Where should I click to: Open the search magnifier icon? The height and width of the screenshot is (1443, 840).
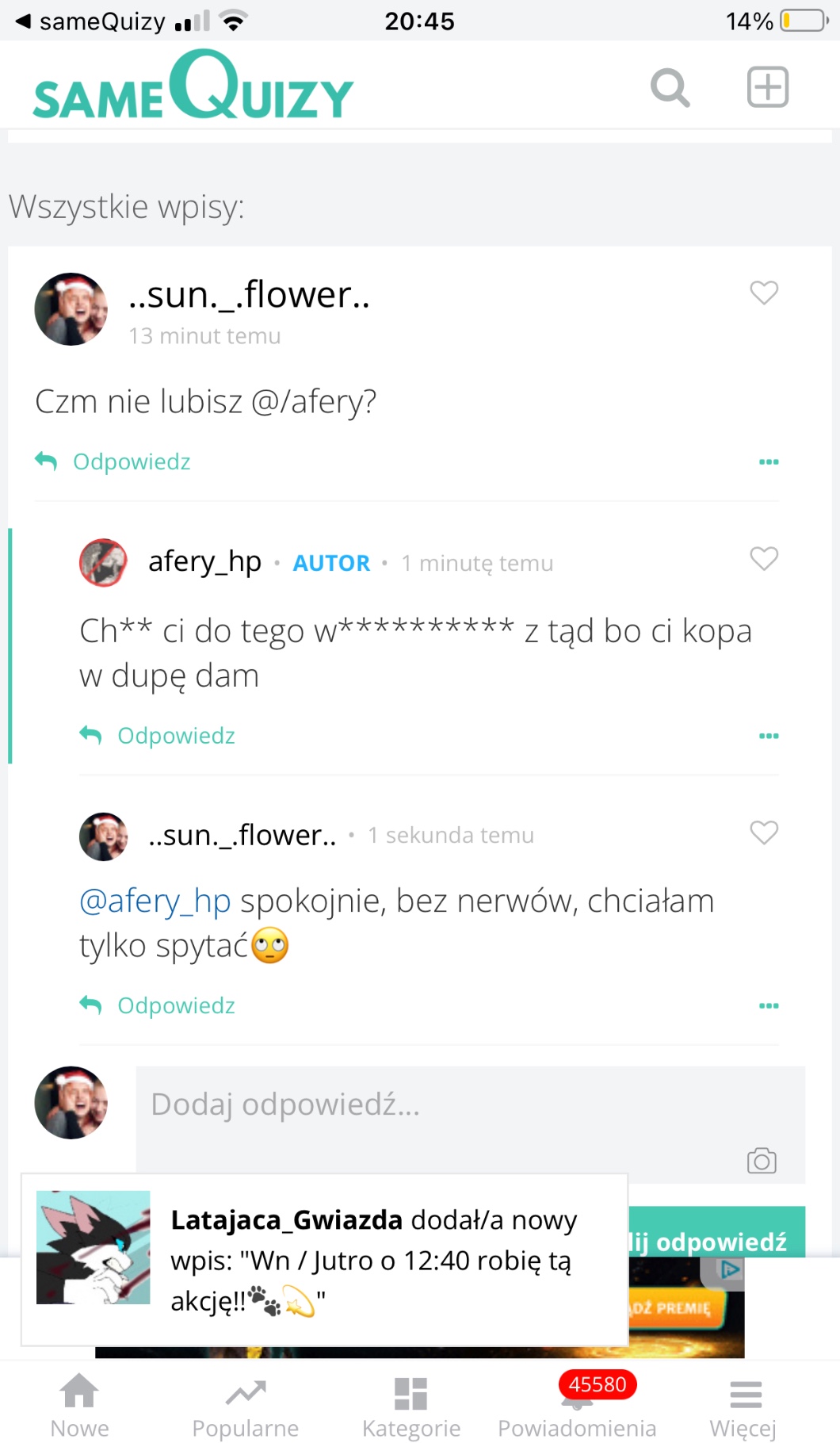(x=670, y=87)
